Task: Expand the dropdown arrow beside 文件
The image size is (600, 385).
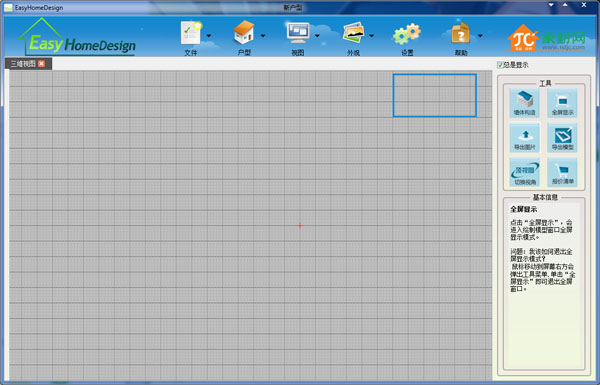Action: click(x=209, y=36)
